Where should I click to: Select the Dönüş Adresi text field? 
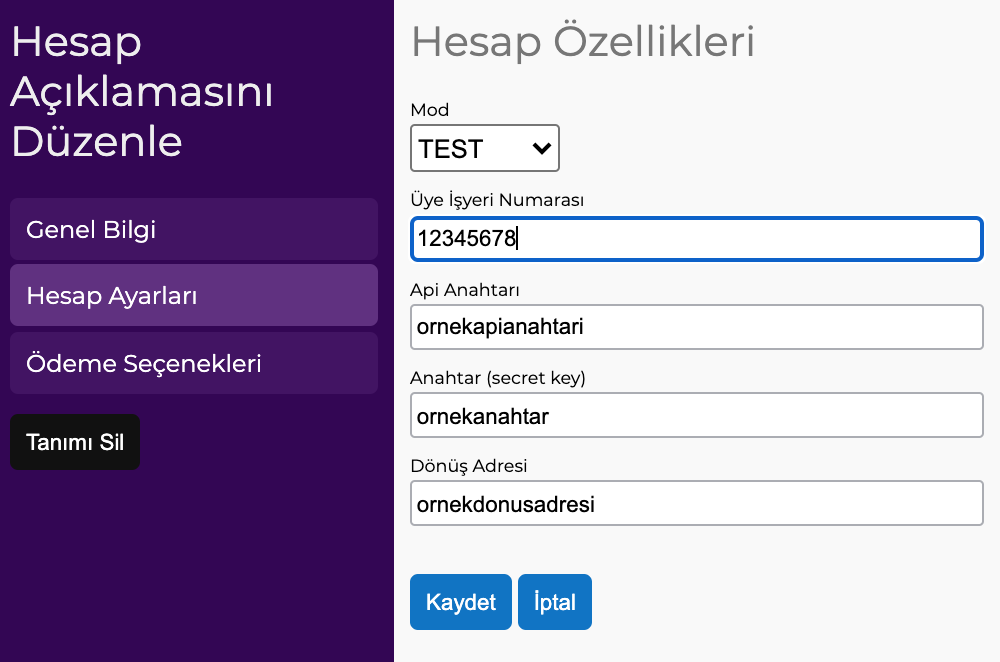tap(696, 503)
